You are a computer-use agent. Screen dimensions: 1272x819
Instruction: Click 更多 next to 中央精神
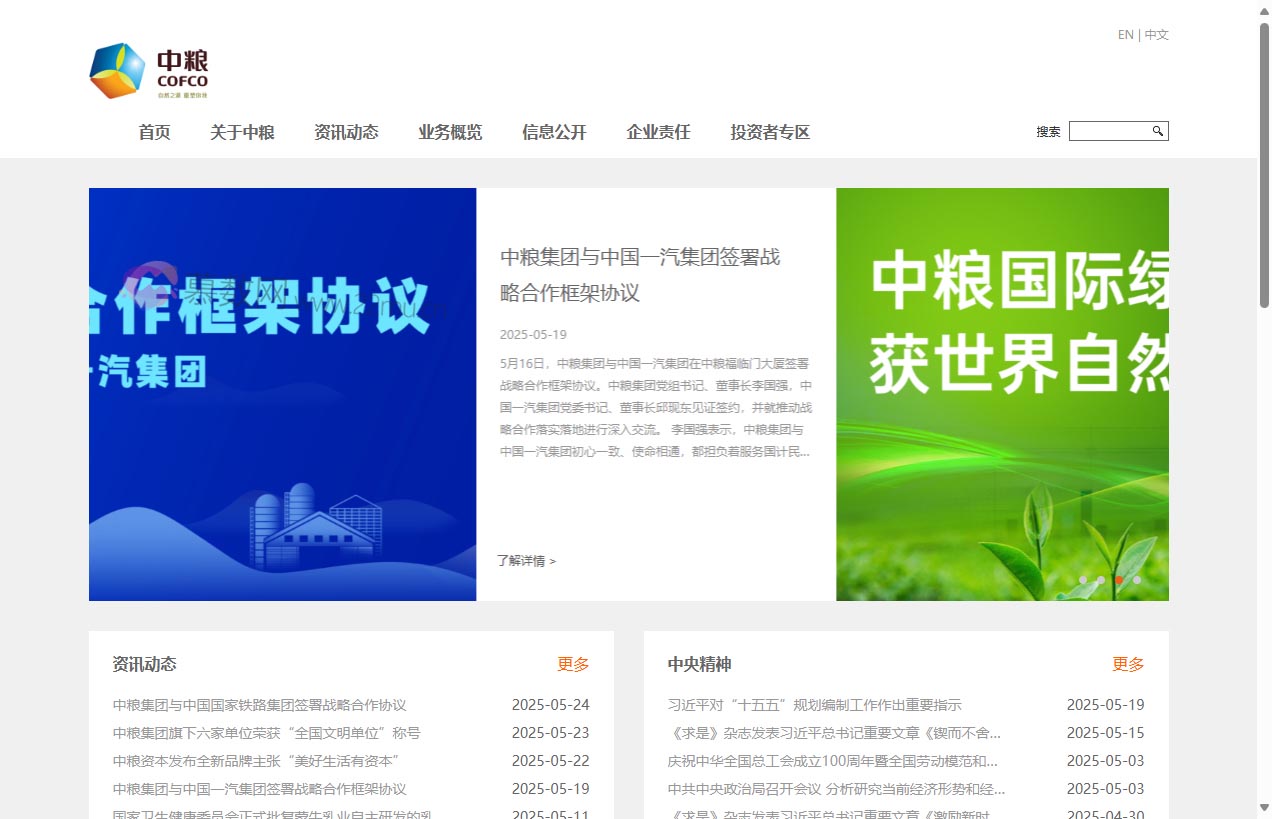pos(1127,663)
